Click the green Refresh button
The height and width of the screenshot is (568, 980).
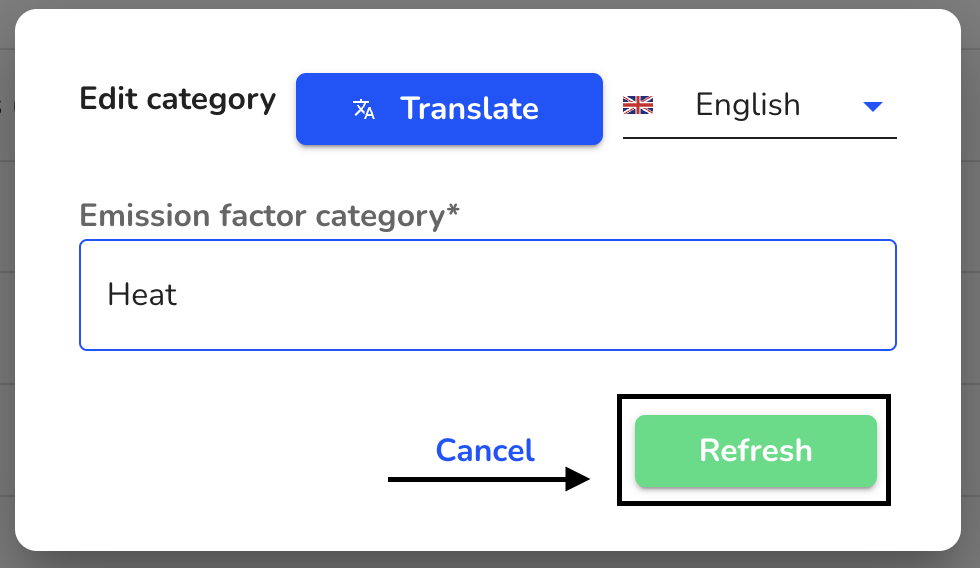click(x=756, y=451)
